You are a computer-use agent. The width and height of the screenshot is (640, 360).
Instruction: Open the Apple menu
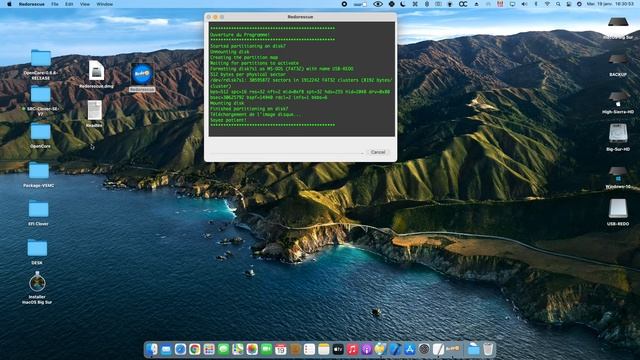coord(9,4)
